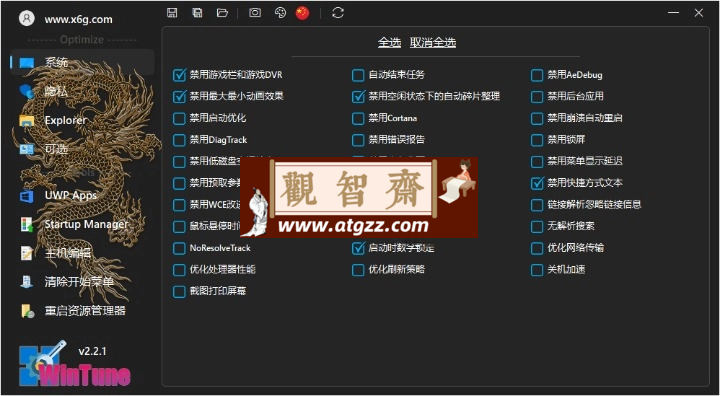Click the save-all (double floppy) toolbar icon

pyautogui.click(x=197, y=13)
